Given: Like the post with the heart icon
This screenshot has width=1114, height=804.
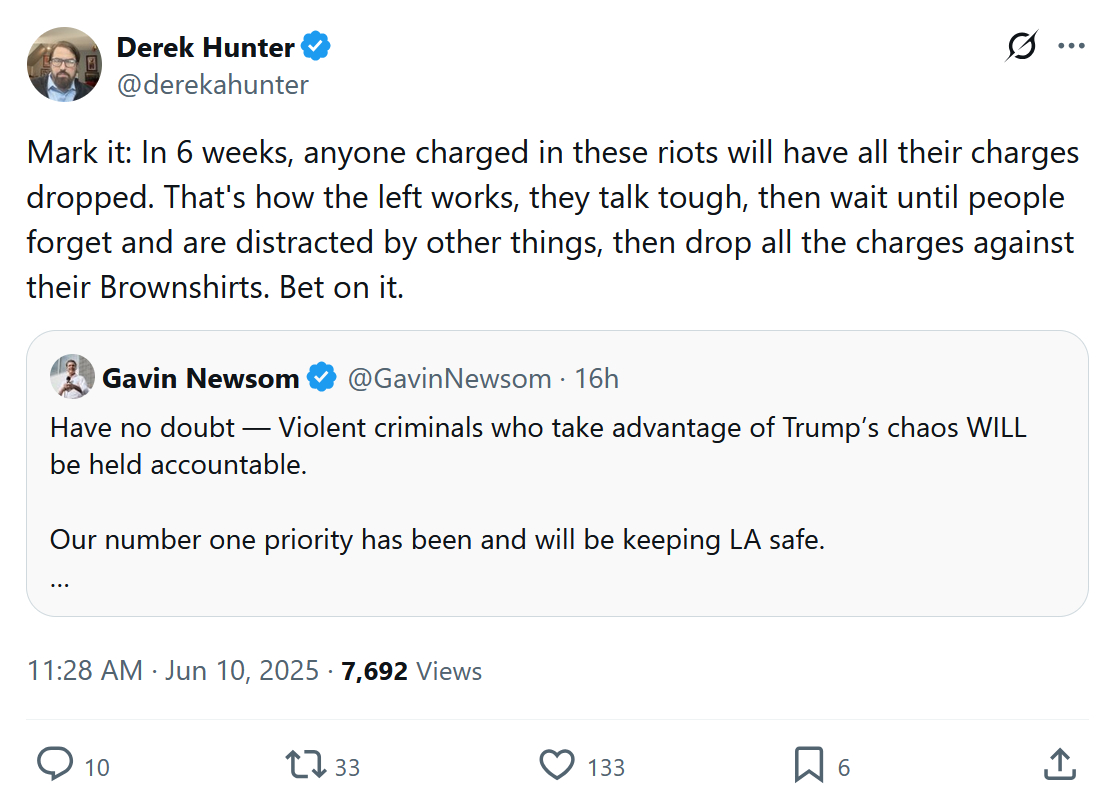Looking at the screenshot, I should 557,765.
